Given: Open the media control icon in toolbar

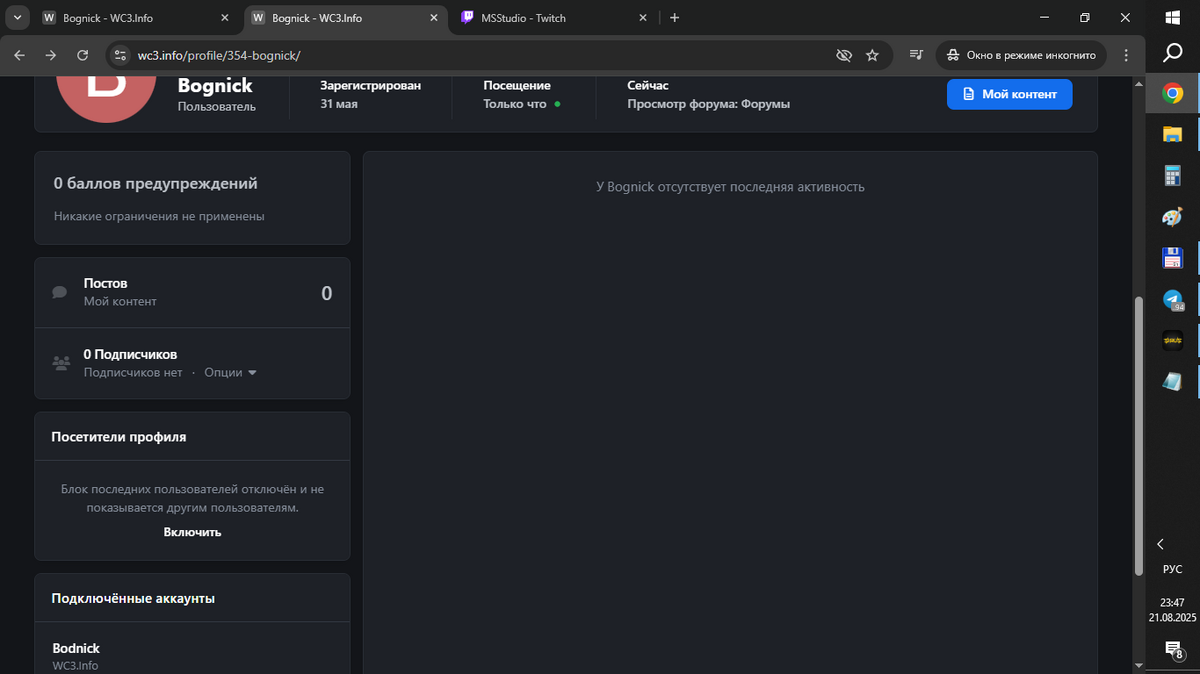Looking at the screenshot, I should (916, 55).
